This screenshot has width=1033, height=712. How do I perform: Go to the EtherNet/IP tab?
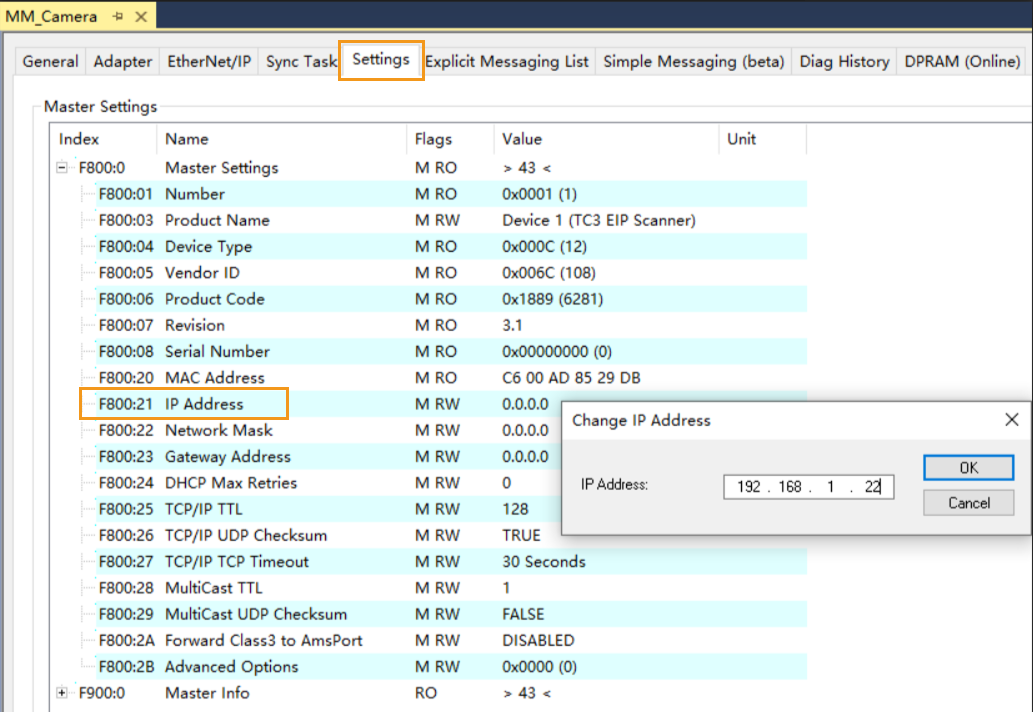coord(209,62)
